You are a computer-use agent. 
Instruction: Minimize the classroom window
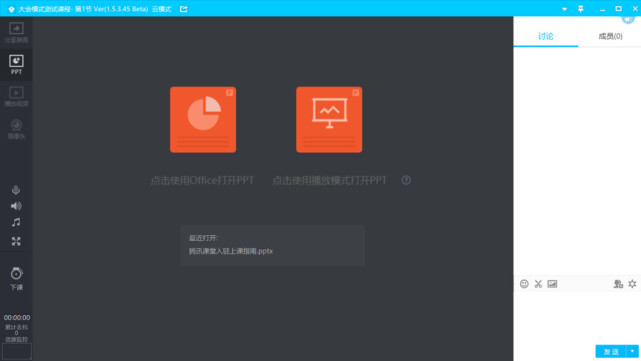[x=603, y=9]
